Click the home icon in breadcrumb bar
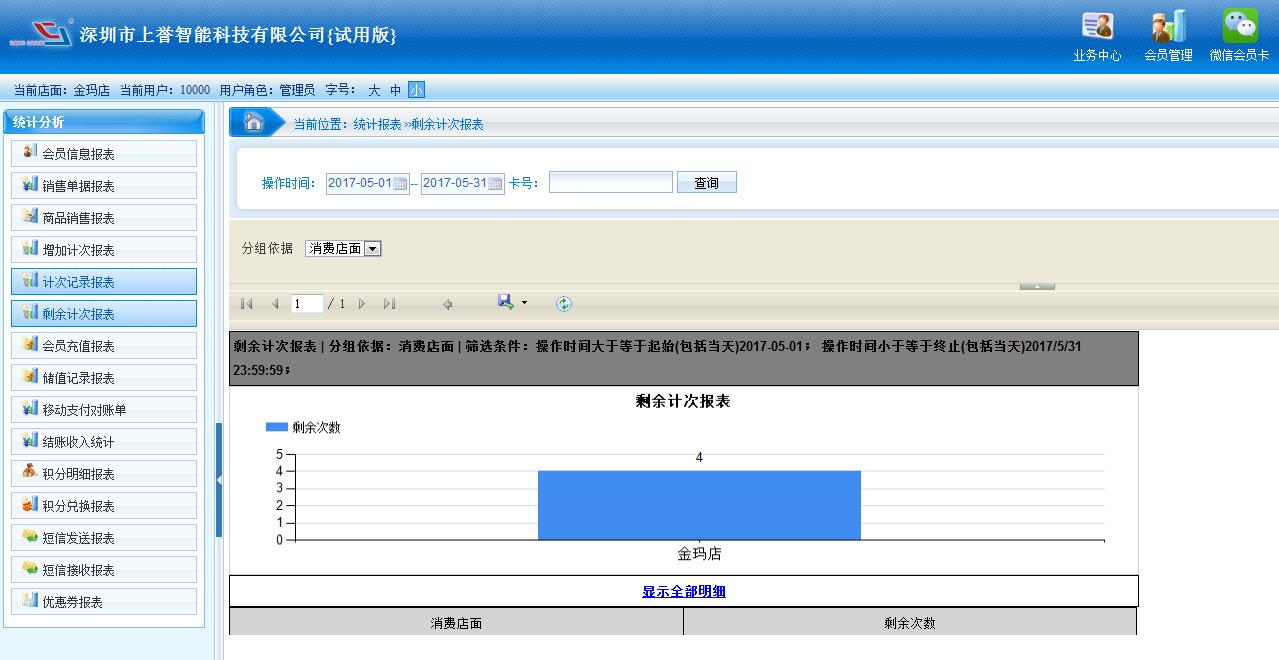 254,123
